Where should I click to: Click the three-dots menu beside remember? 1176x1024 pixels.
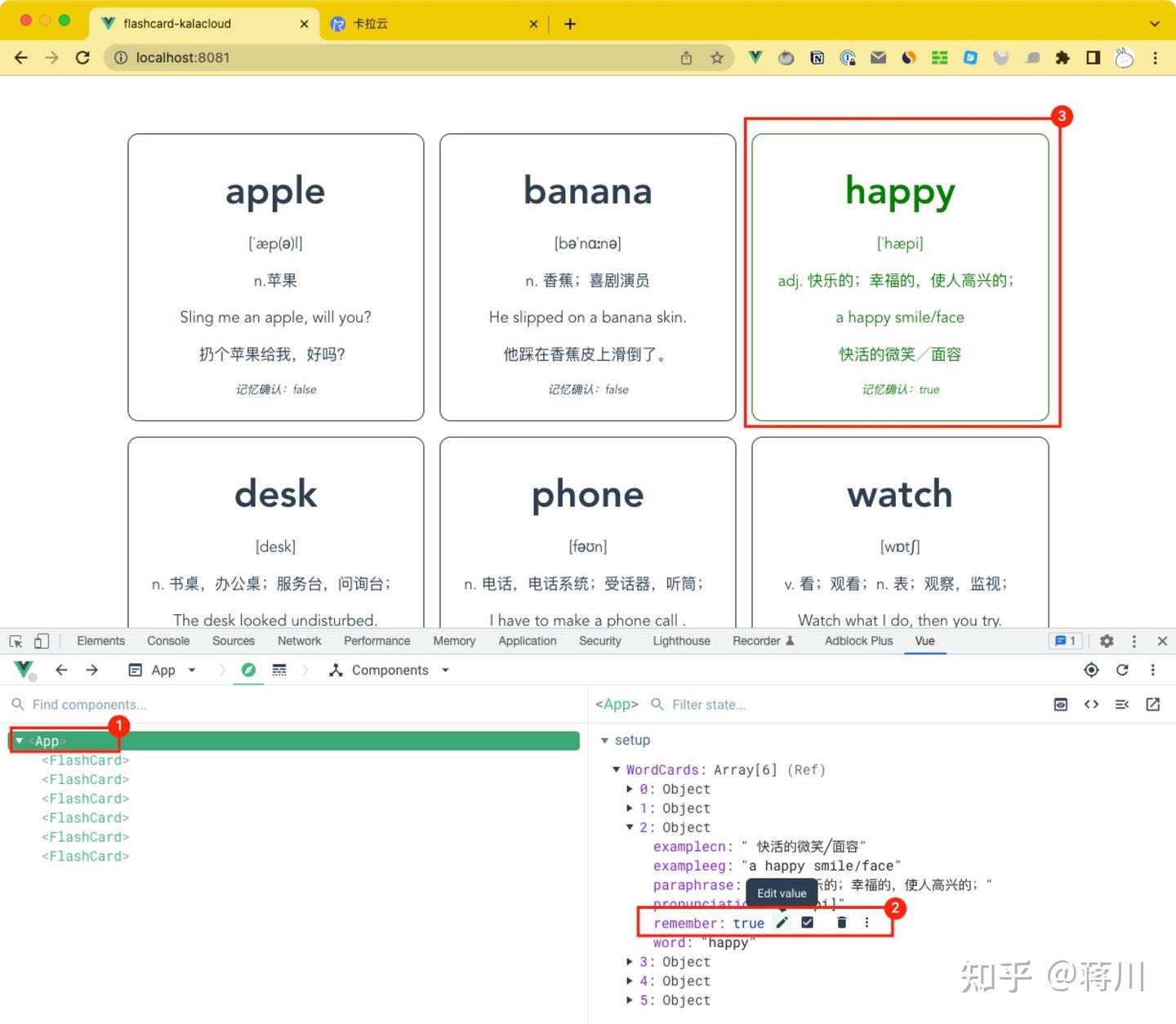point(866,922)
